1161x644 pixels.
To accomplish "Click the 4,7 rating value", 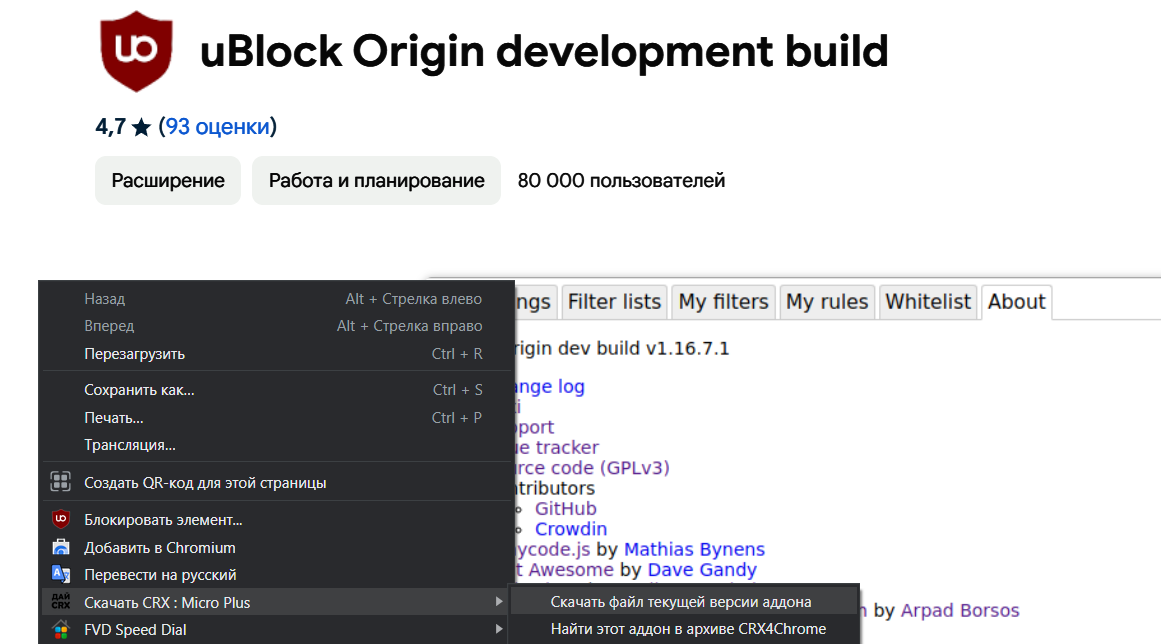I will point(110,127).
